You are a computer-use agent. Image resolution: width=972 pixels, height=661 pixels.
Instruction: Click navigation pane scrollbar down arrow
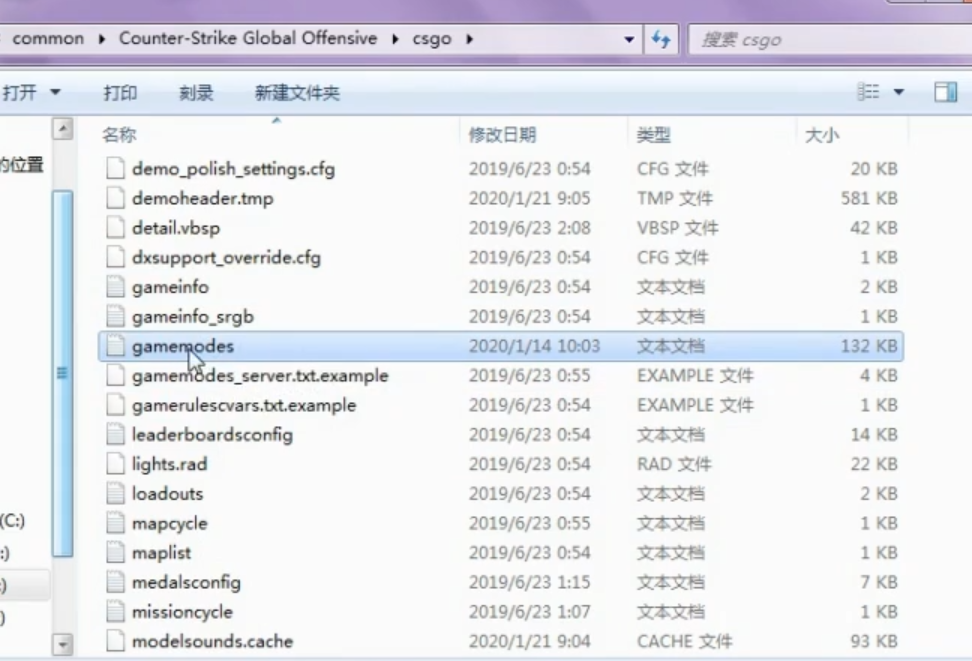(x=62, y=645)
